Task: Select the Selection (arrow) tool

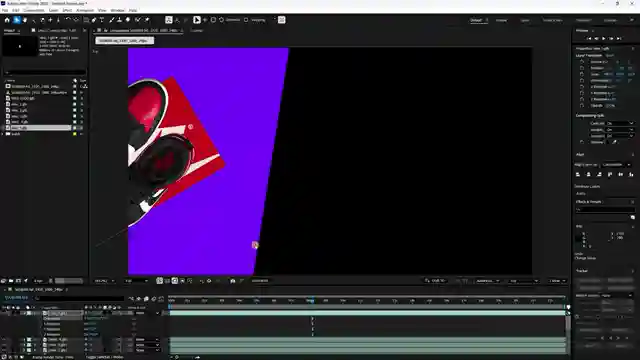Action: (17, 20)
